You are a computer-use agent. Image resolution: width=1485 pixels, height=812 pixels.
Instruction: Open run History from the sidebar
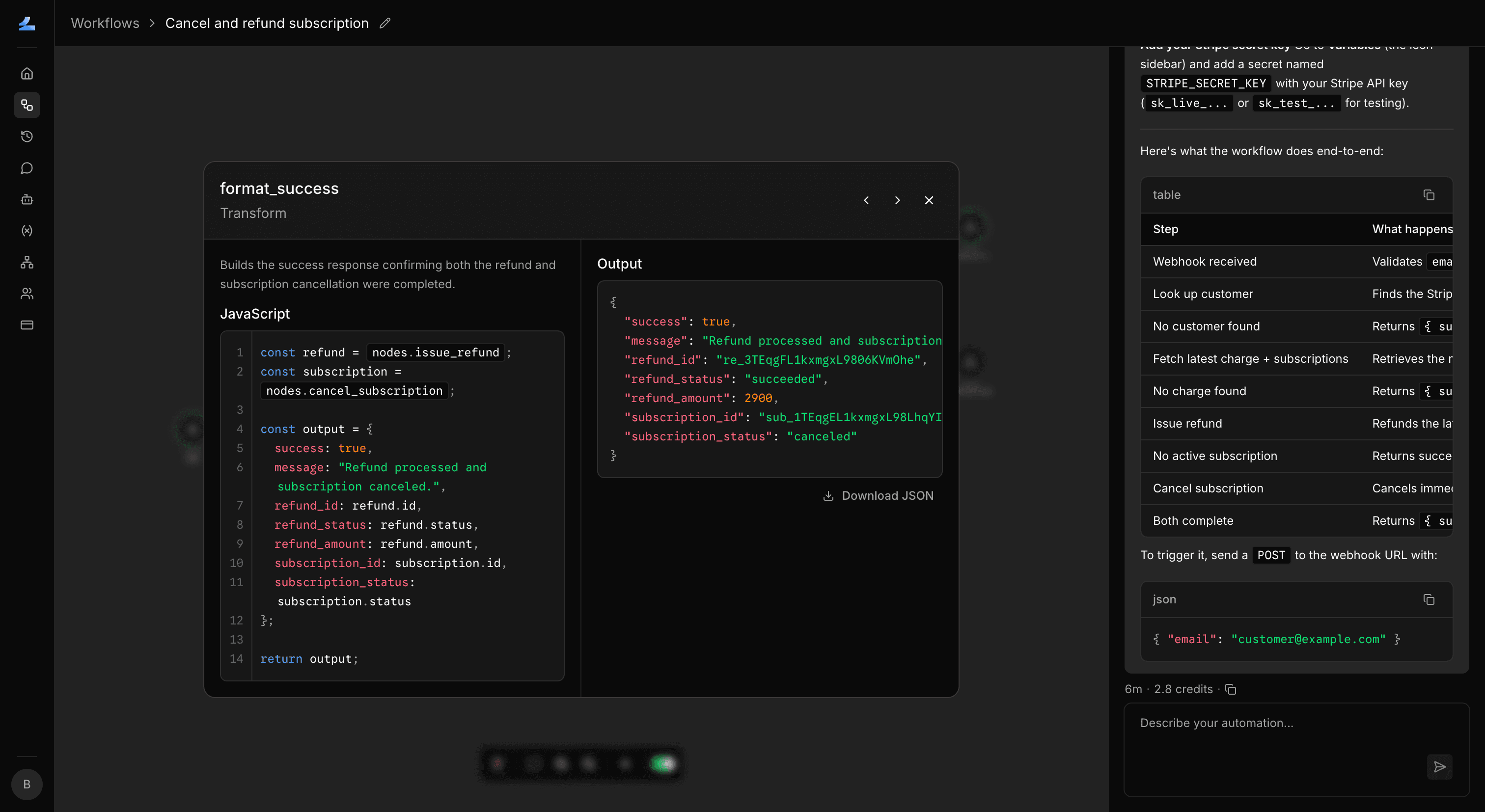(x=27, y=136)
